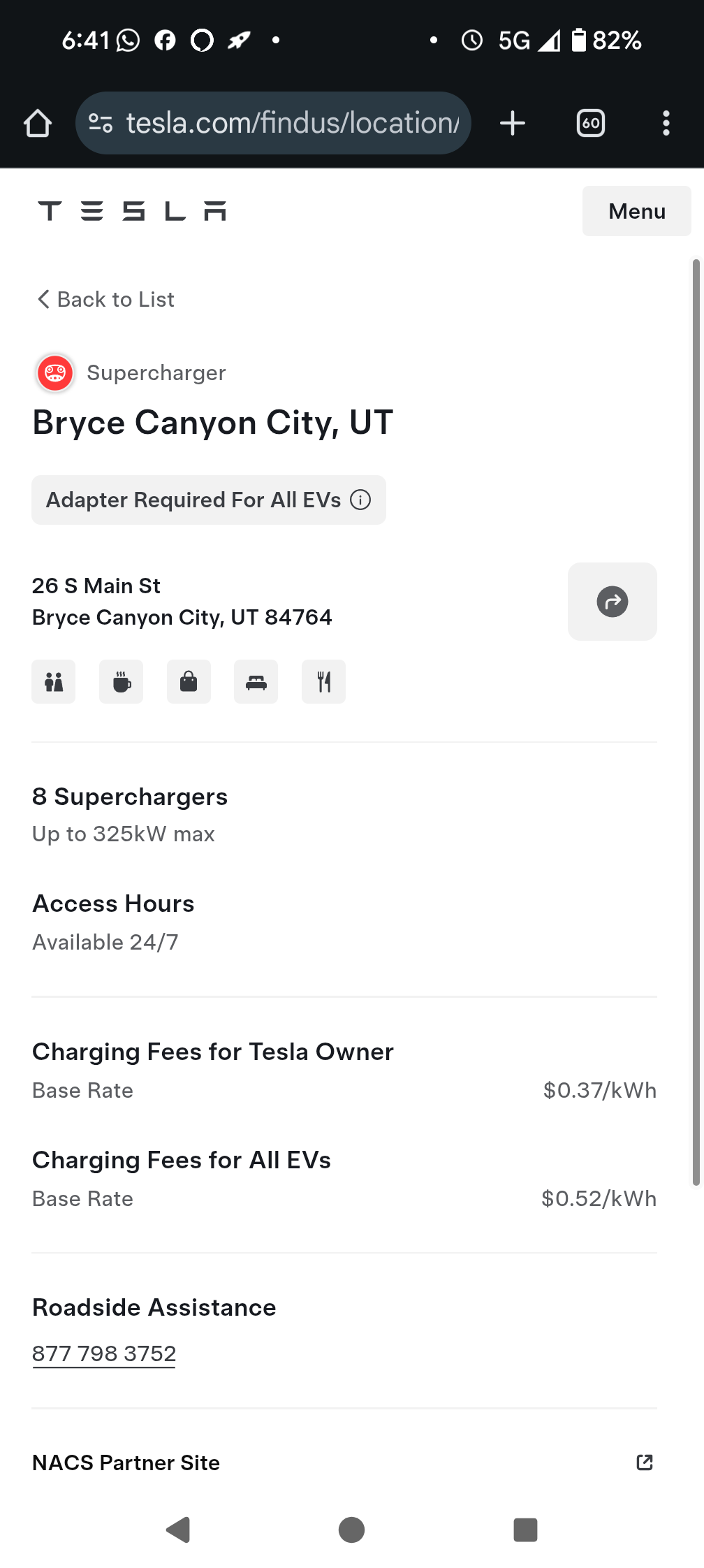This screenshot has height=1568, width=704.
Task: Tap the Android back navigation button
Action: [178, 1530]
